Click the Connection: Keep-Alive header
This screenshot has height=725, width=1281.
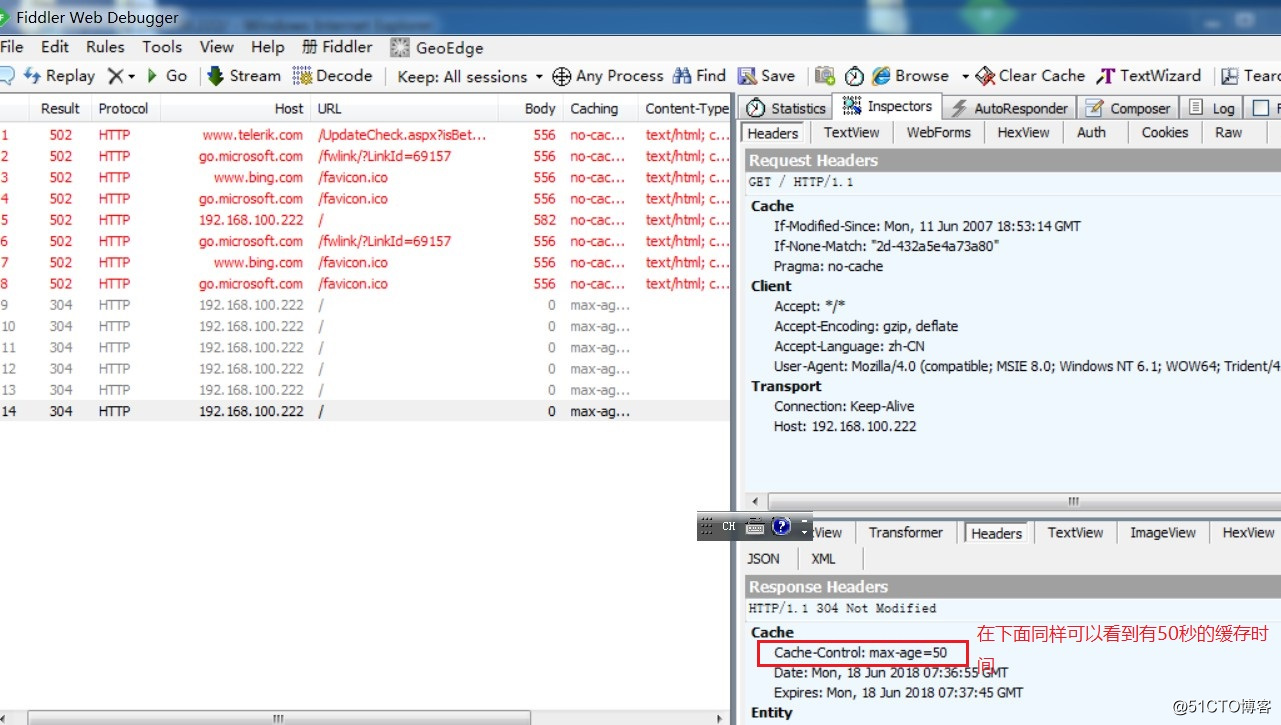[844, 406]
